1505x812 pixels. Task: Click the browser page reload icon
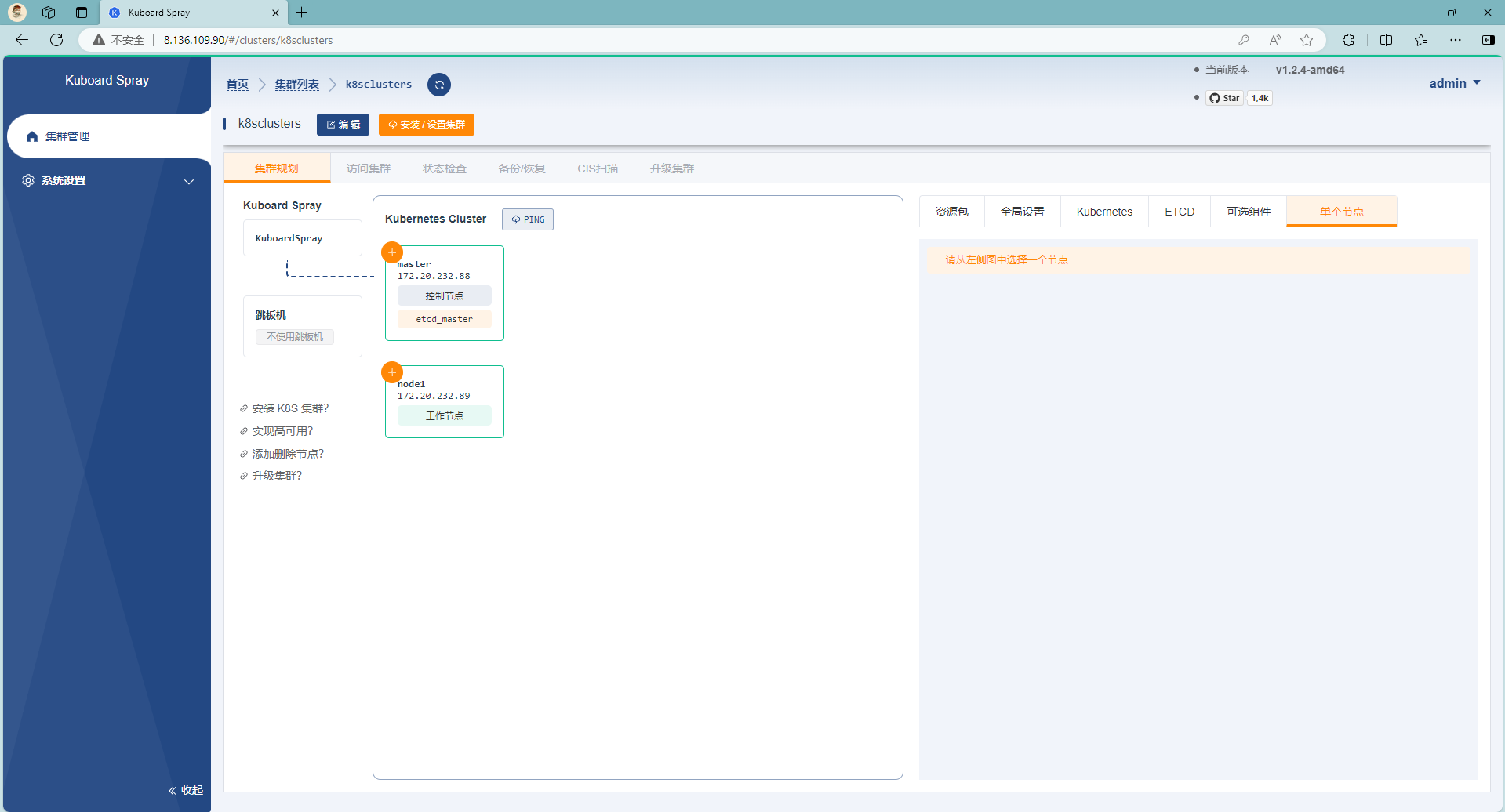pos(56,40)
